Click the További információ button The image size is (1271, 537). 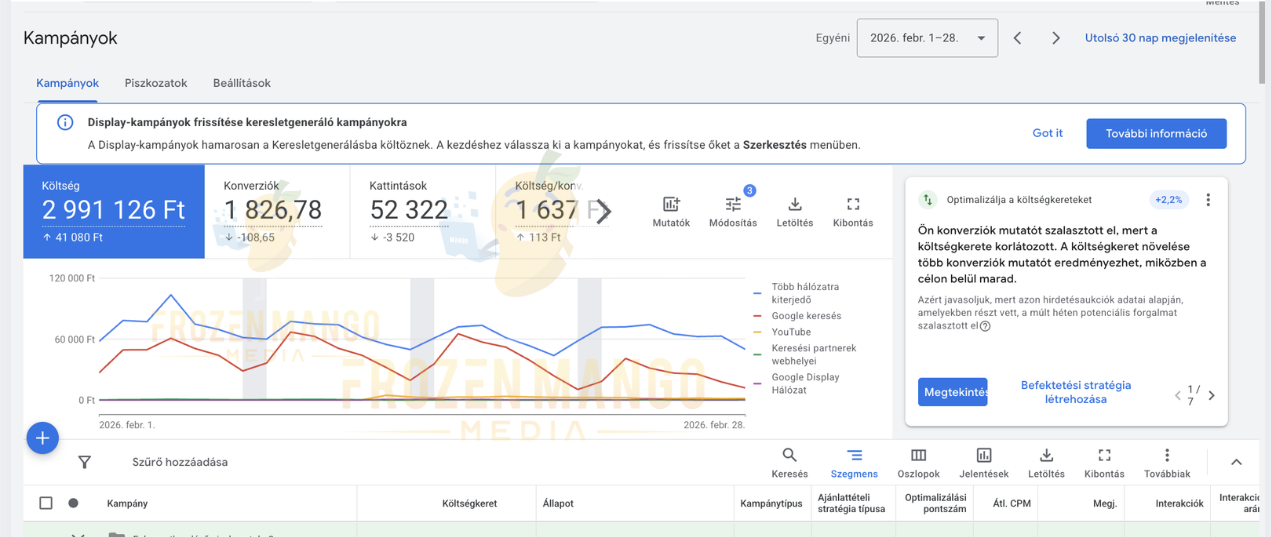[1156, 133]
